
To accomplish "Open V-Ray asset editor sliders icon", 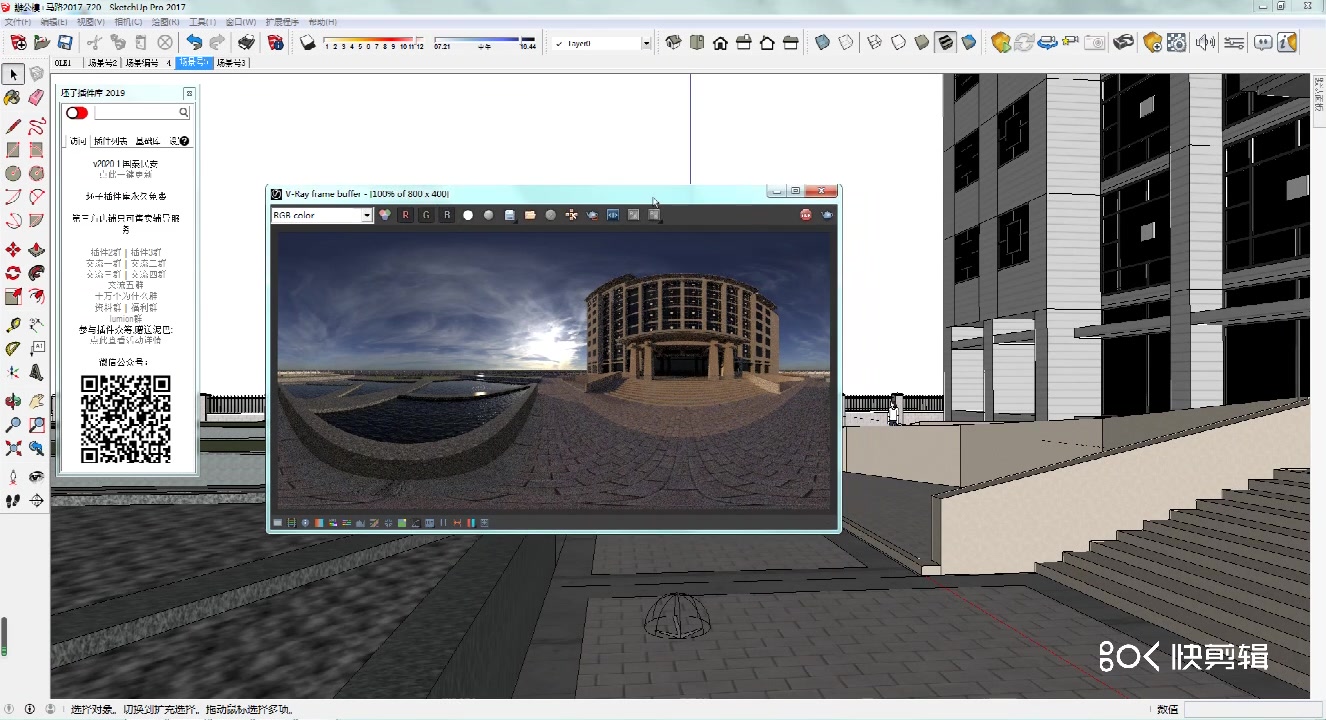I will [1234, 43].
